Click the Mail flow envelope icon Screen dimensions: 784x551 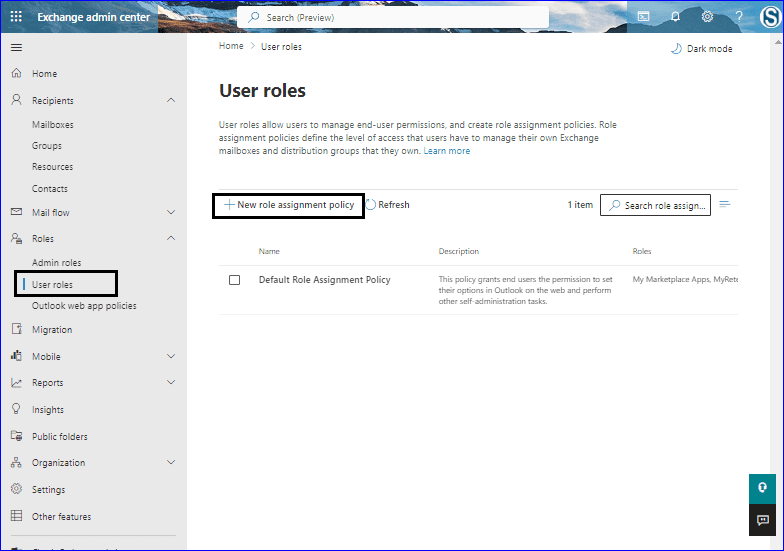16,212
